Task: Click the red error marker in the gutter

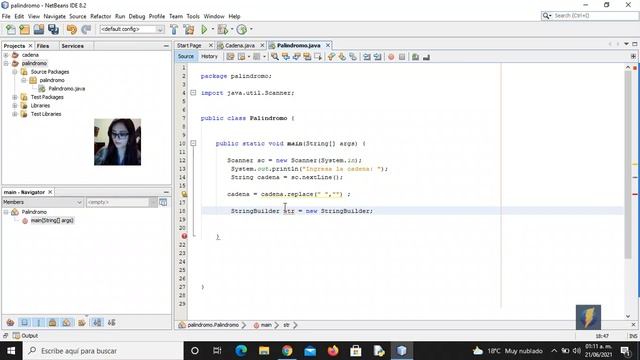Action: point(184,236)
